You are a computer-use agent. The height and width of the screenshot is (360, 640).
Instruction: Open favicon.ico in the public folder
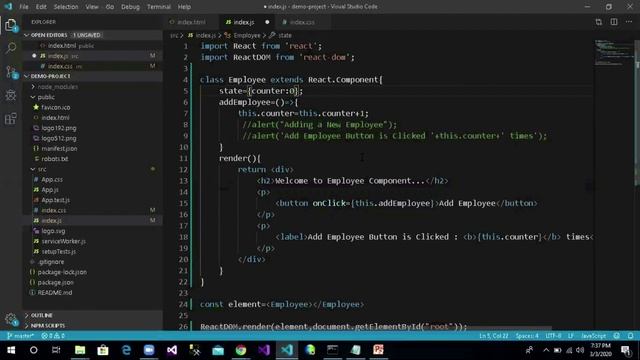tap(56, 107)
